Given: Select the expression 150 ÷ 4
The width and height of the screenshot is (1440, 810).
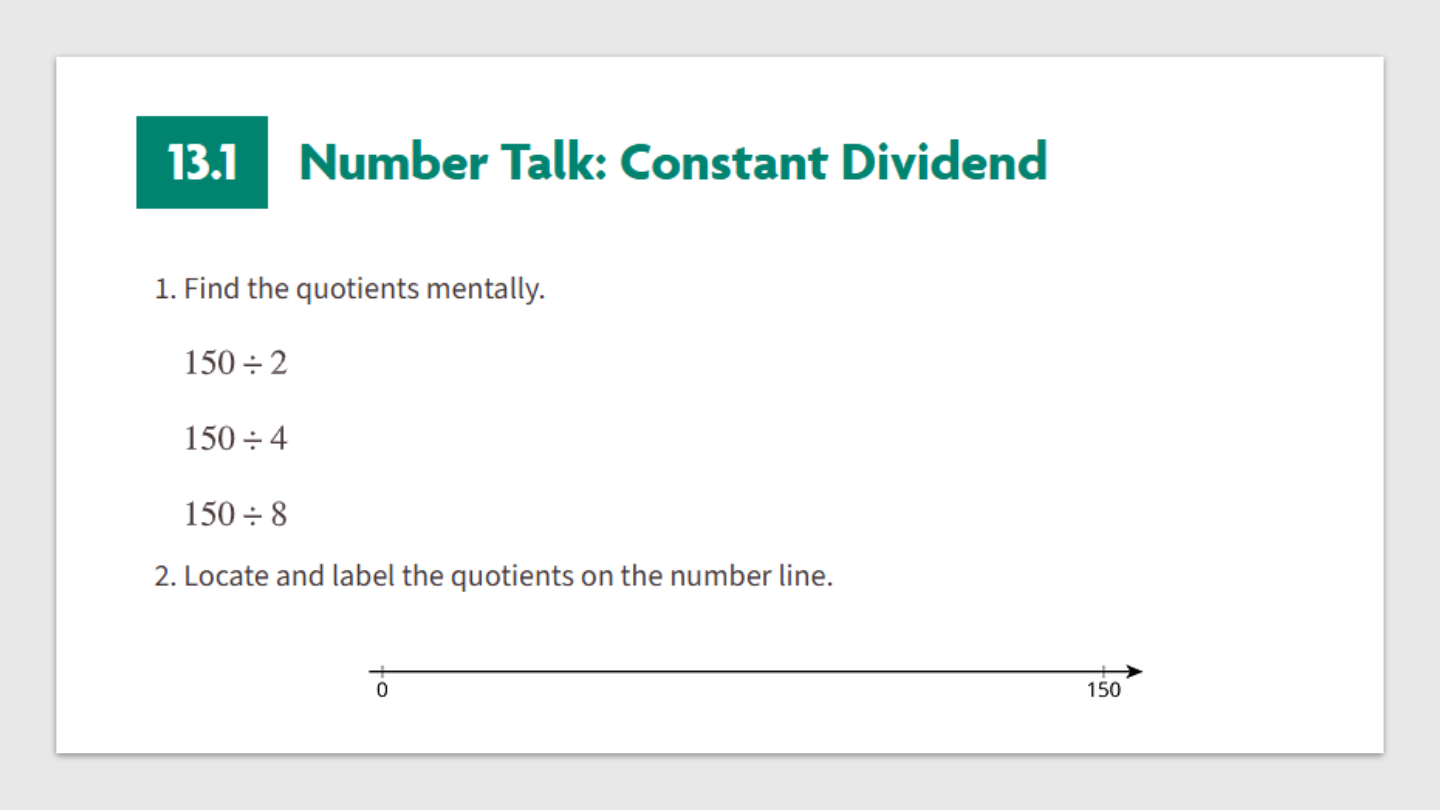Looking at the screenshot, I should [235, 438].
